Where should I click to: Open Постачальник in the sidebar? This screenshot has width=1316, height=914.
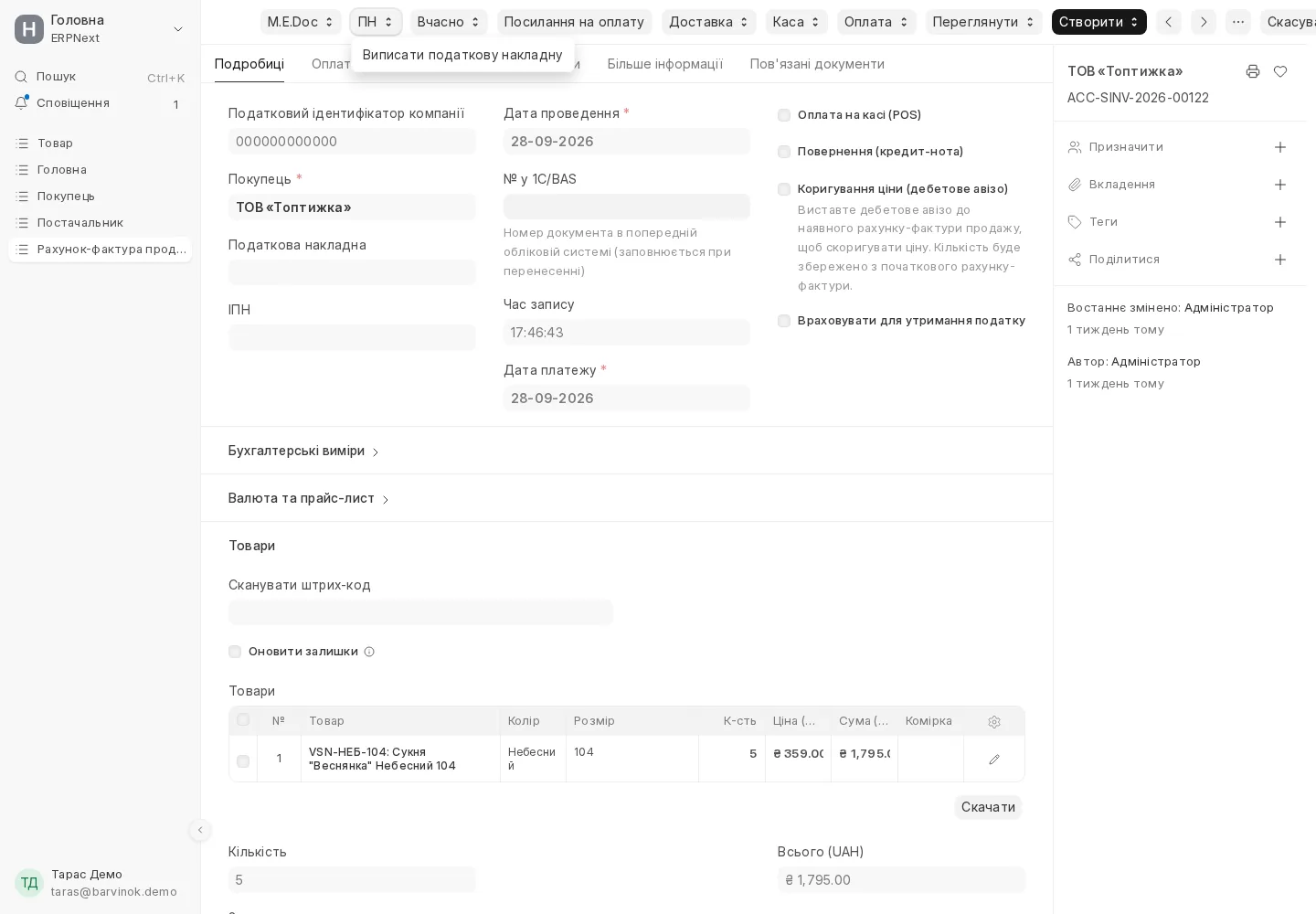click(100, 223)
